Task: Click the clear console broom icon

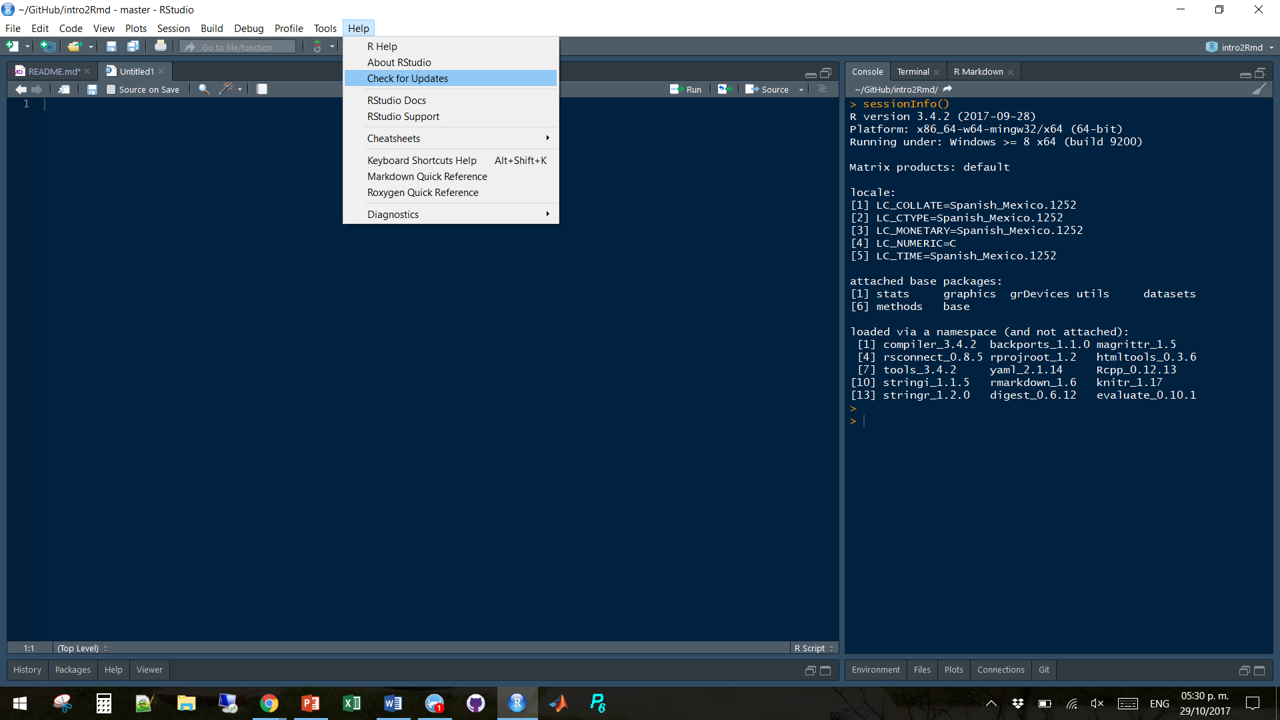Action: point(1259,89)
